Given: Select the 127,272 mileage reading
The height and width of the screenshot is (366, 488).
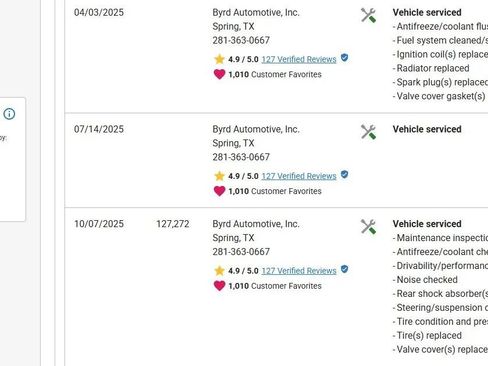Looking at the screenshot, I should (x=173, y=224).
